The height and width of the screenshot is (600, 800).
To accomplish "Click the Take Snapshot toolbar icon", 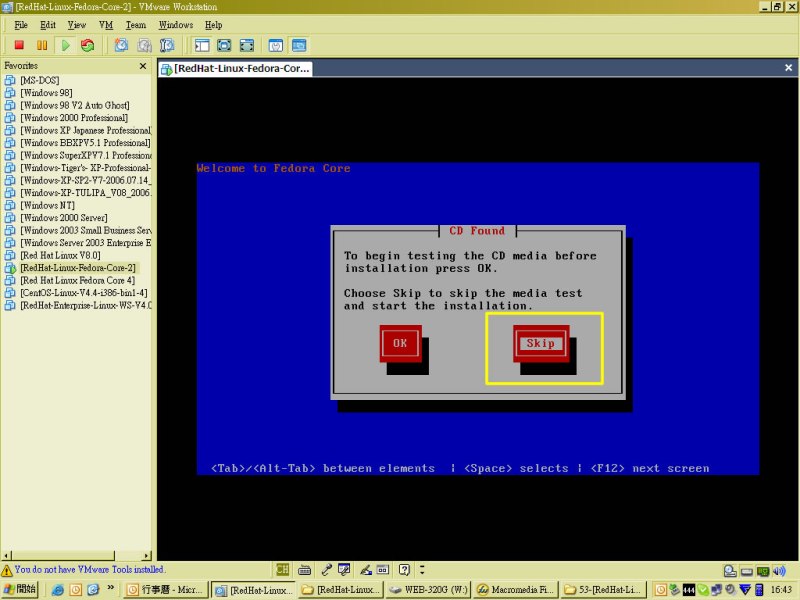I will (121, 45).
